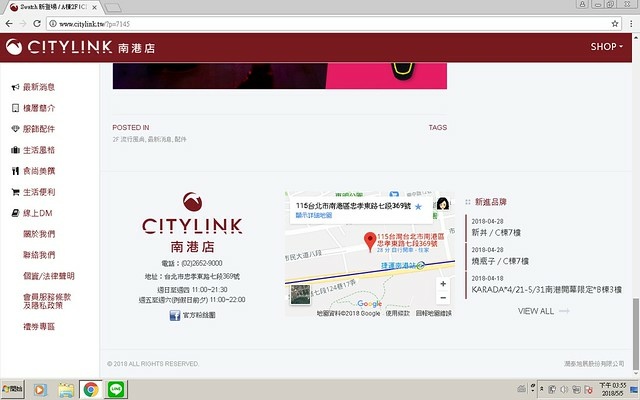640x400 pixels.
Task: Select the 服飾配件 diamond icon
Action: (x=15, y=129)
